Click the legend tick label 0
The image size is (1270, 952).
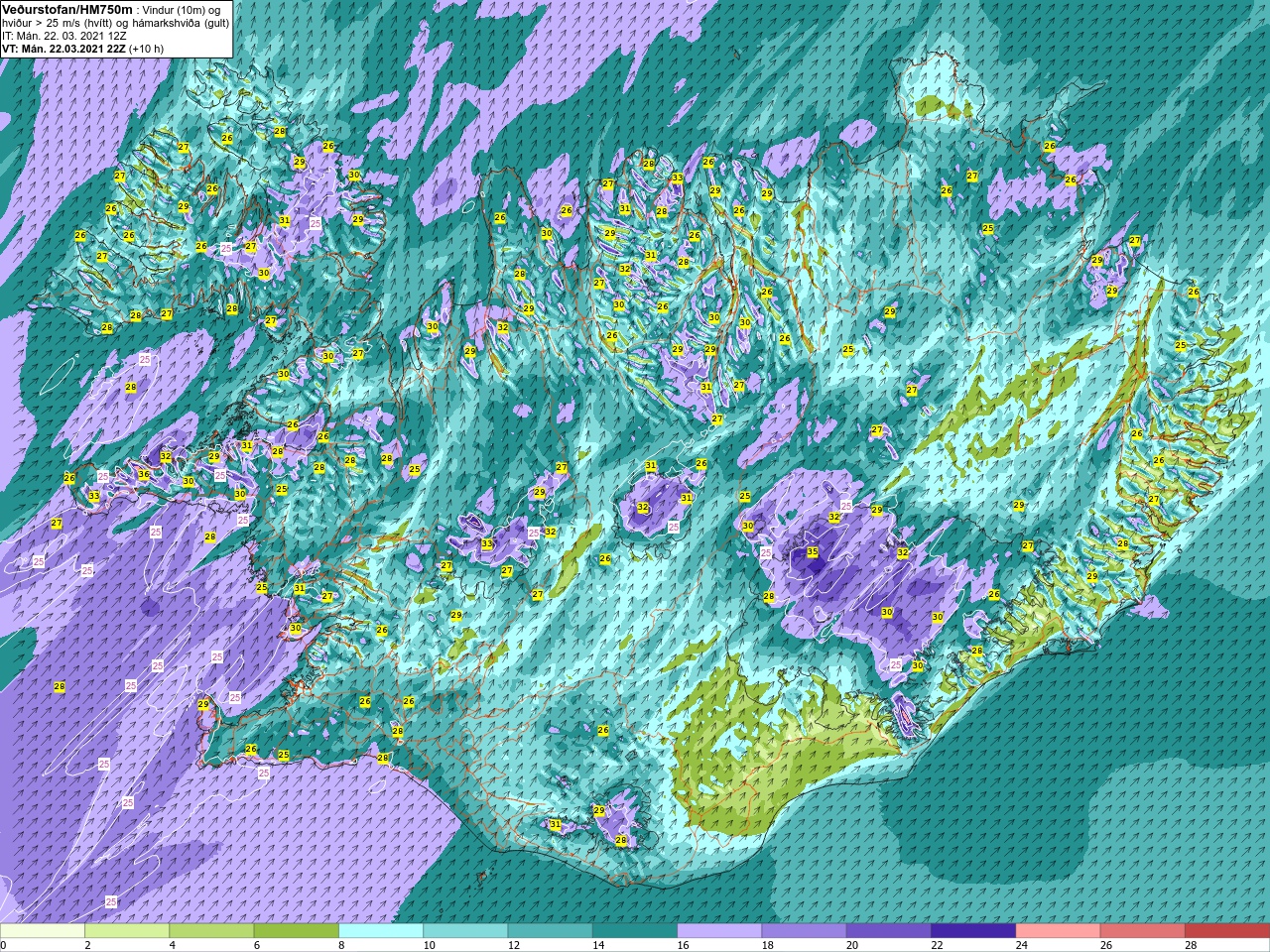click(4, 945)
